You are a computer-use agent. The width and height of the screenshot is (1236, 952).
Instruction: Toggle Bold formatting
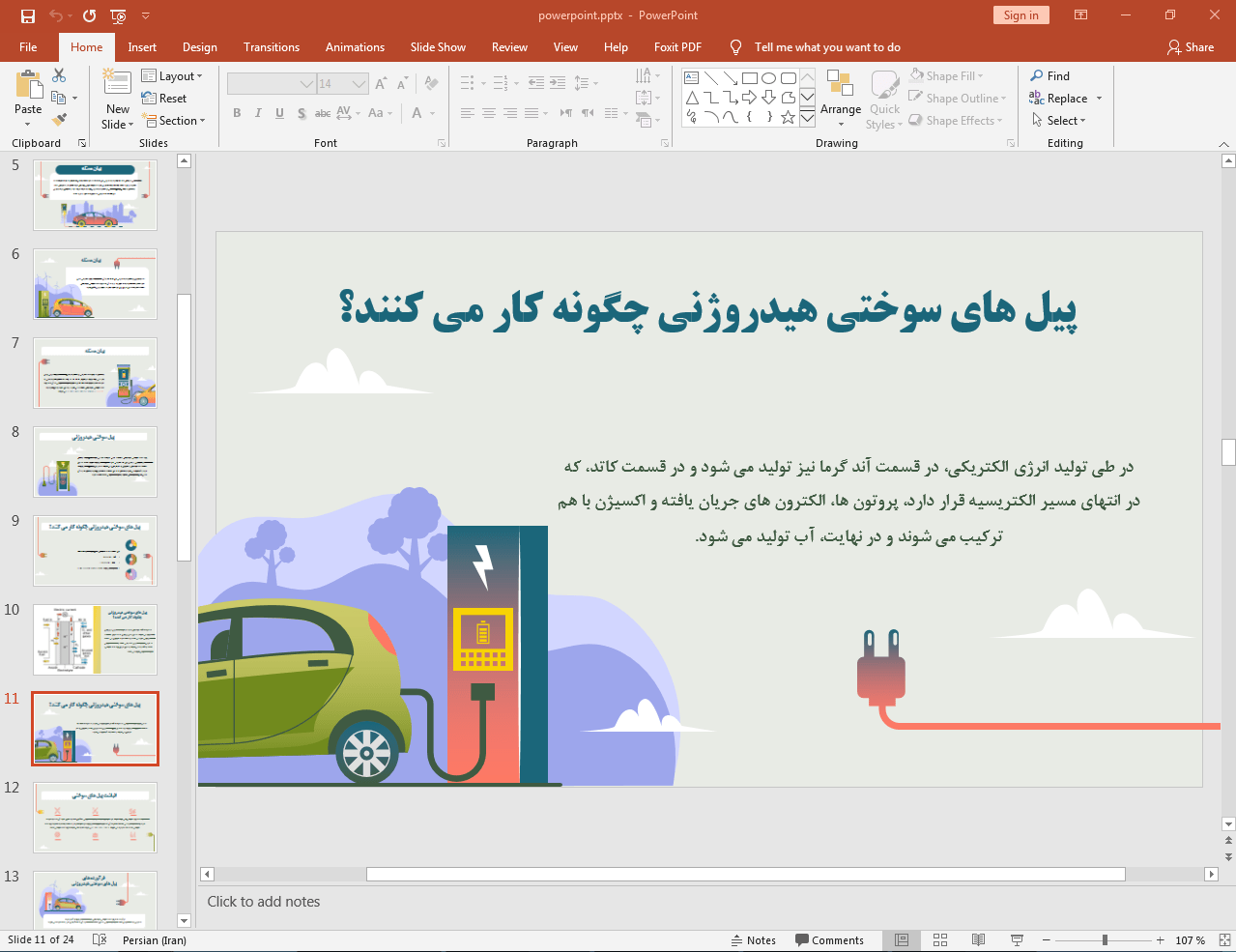click(x=237, y=113)
